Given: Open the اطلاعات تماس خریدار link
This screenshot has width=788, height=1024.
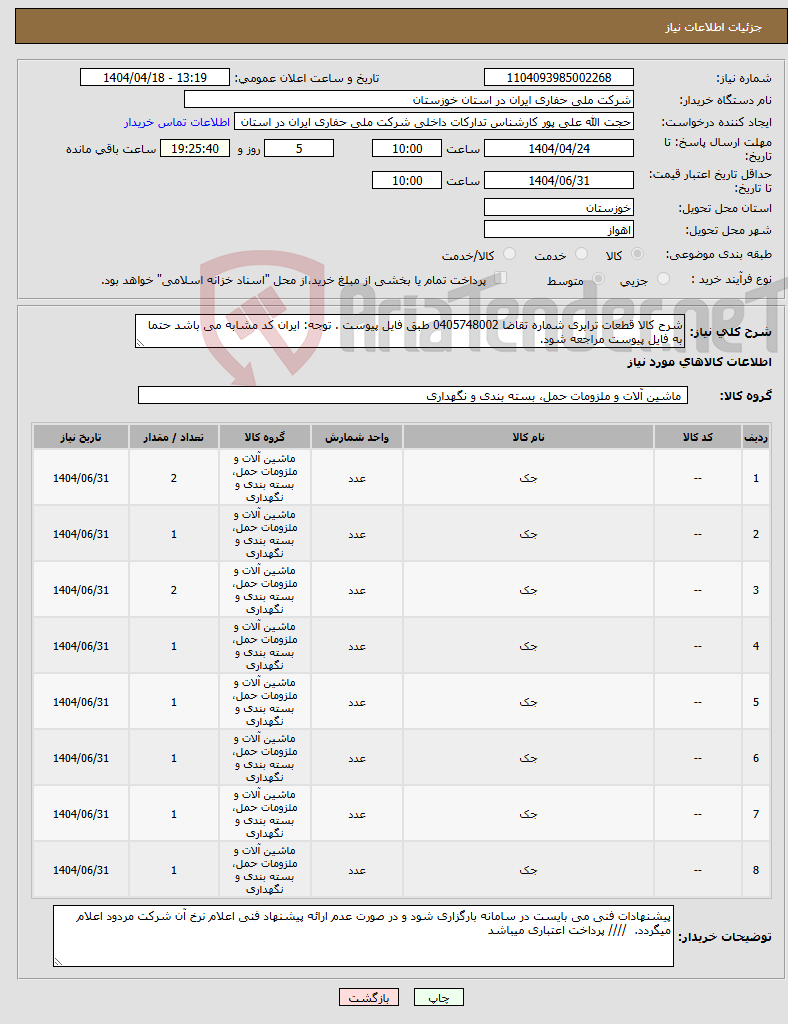Looking at the screenshot, I should click(x=177, y=123).
